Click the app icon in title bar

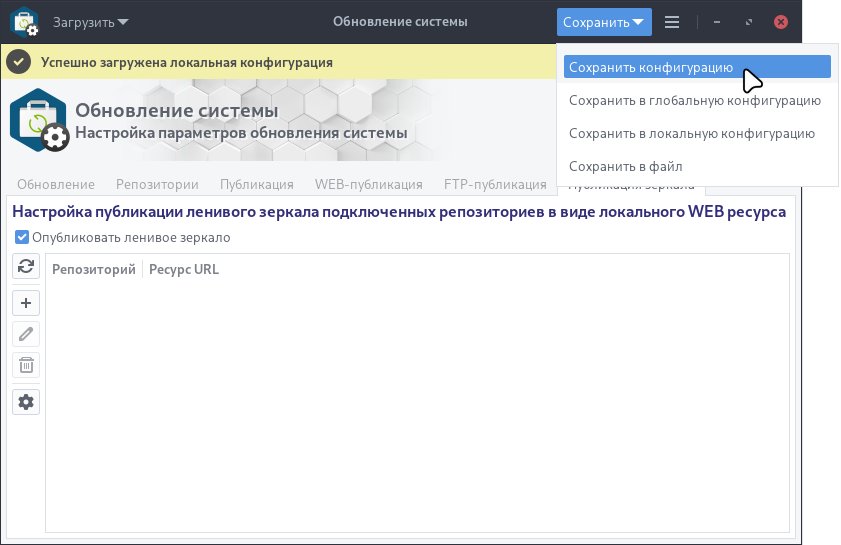point(25,23)
